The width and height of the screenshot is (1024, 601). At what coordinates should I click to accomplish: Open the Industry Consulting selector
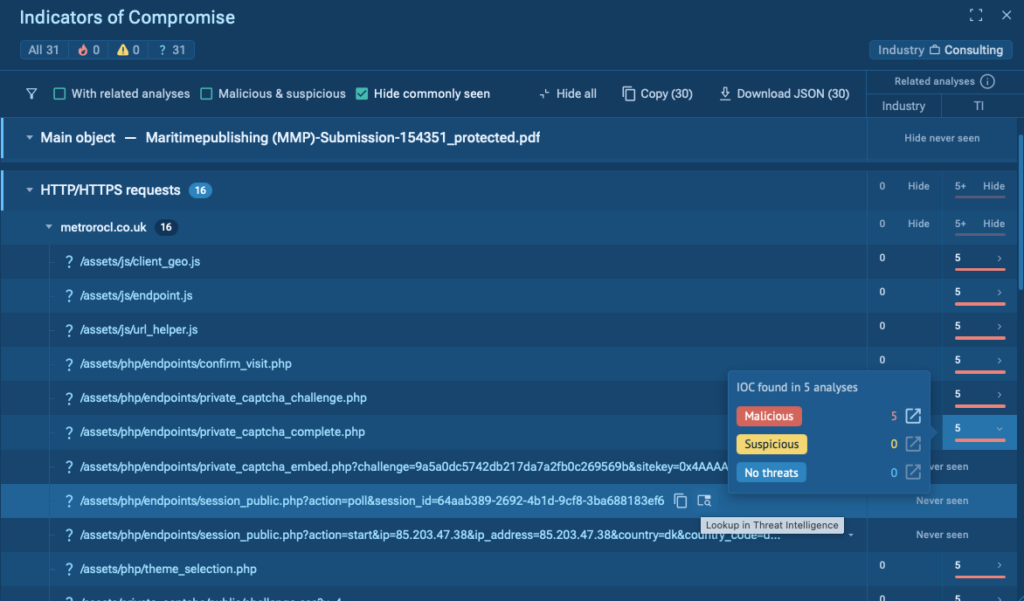coord(940,50)
